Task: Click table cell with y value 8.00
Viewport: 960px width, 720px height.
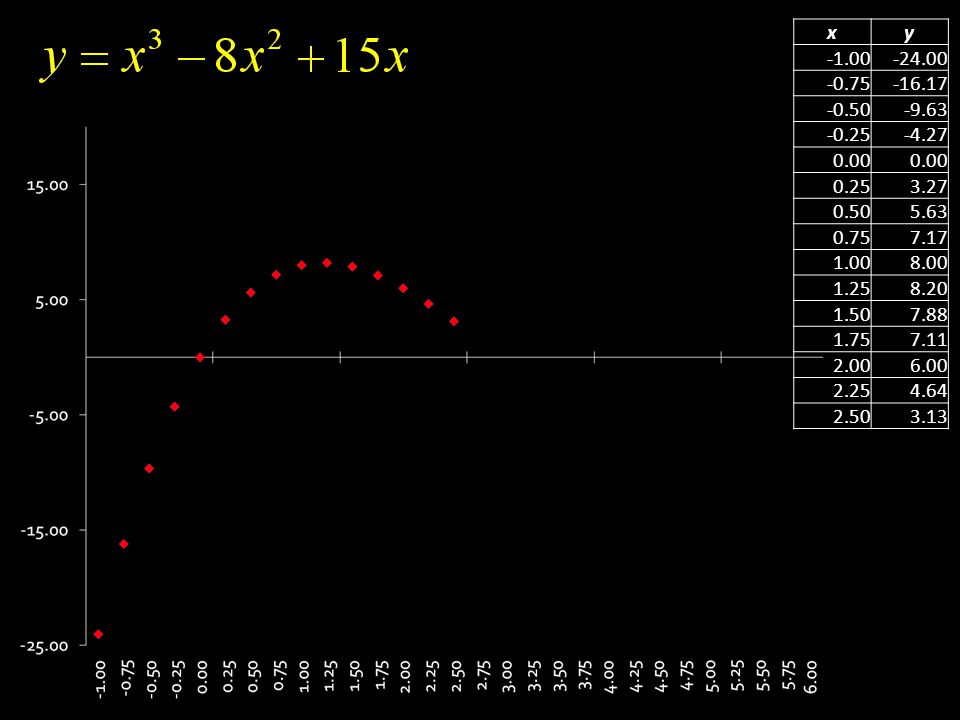Action: (x=909, y=263)
